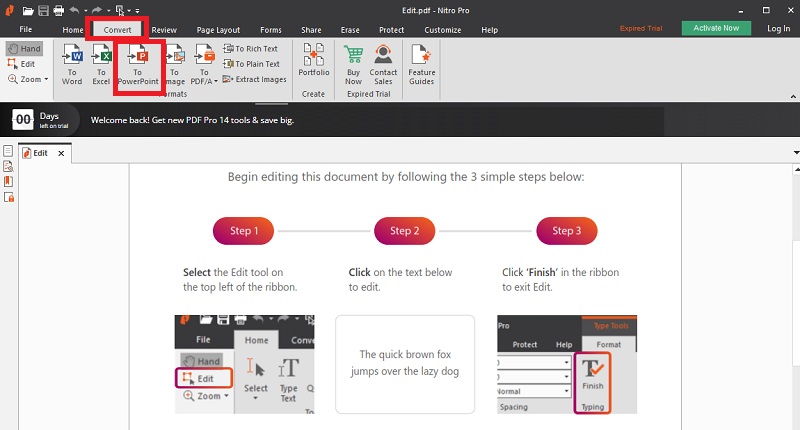Screen dimensions: 800x430
Task: Open the Help tab
Action: click(489, 30)
